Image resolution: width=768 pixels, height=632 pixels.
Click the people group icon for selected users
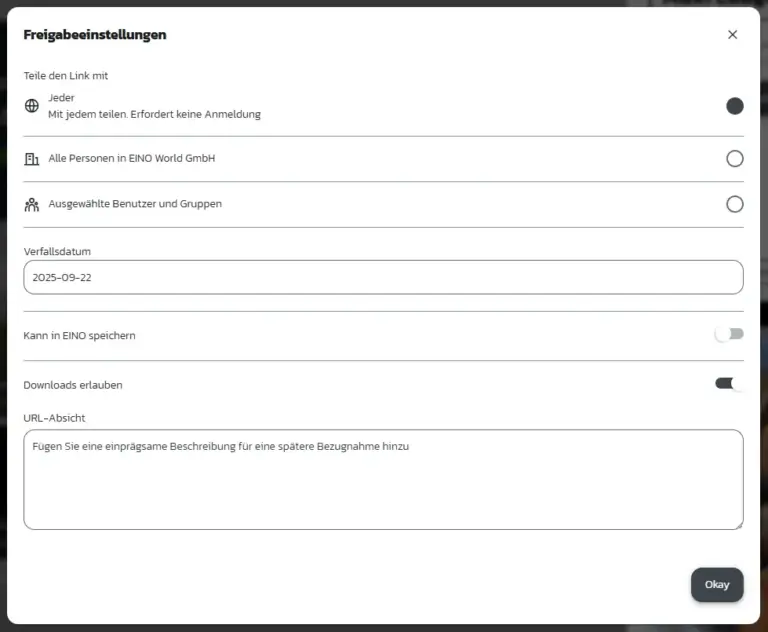(32, 204)
